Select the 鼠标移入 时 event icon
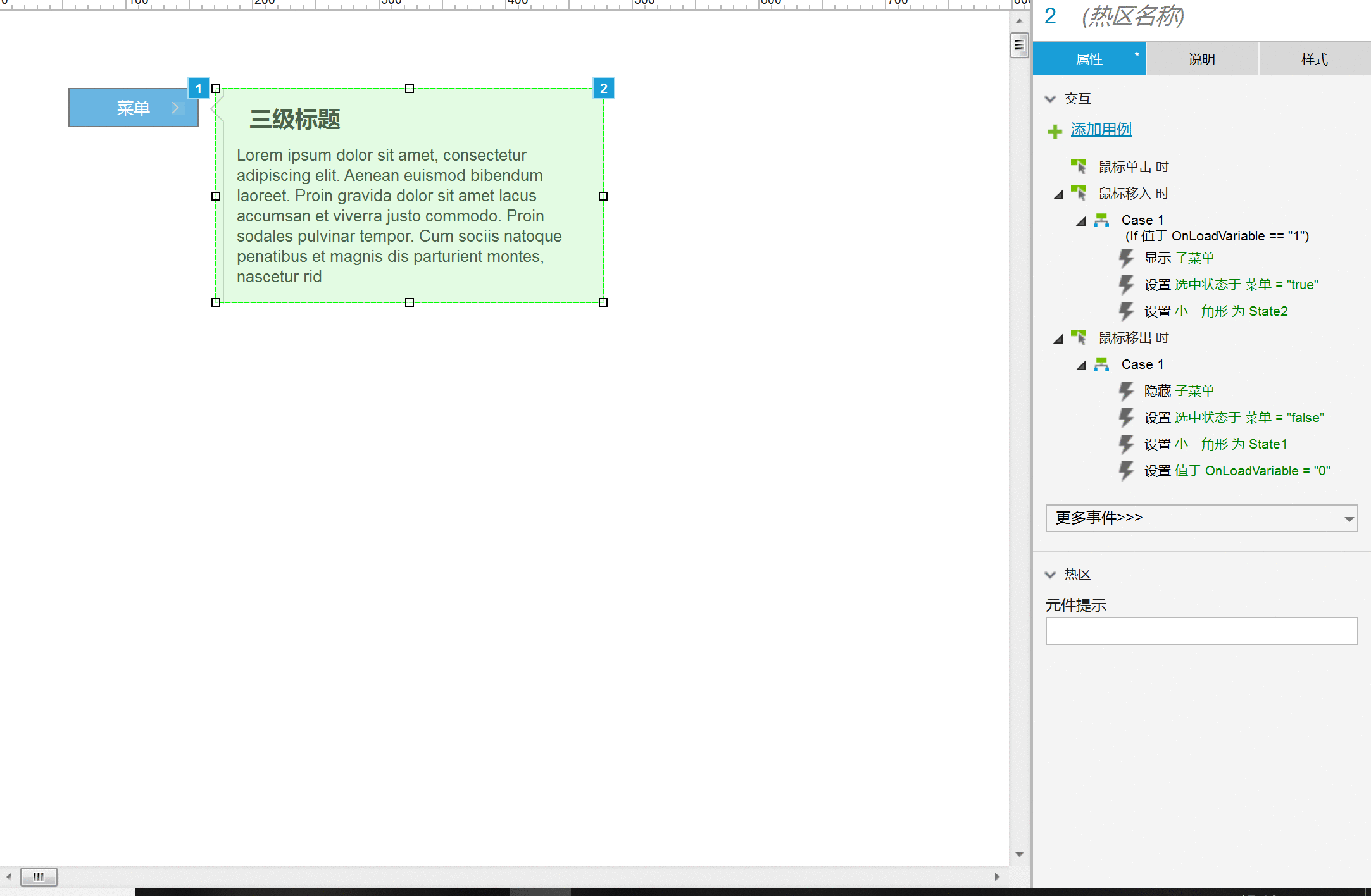 [x=1079, y=193]
